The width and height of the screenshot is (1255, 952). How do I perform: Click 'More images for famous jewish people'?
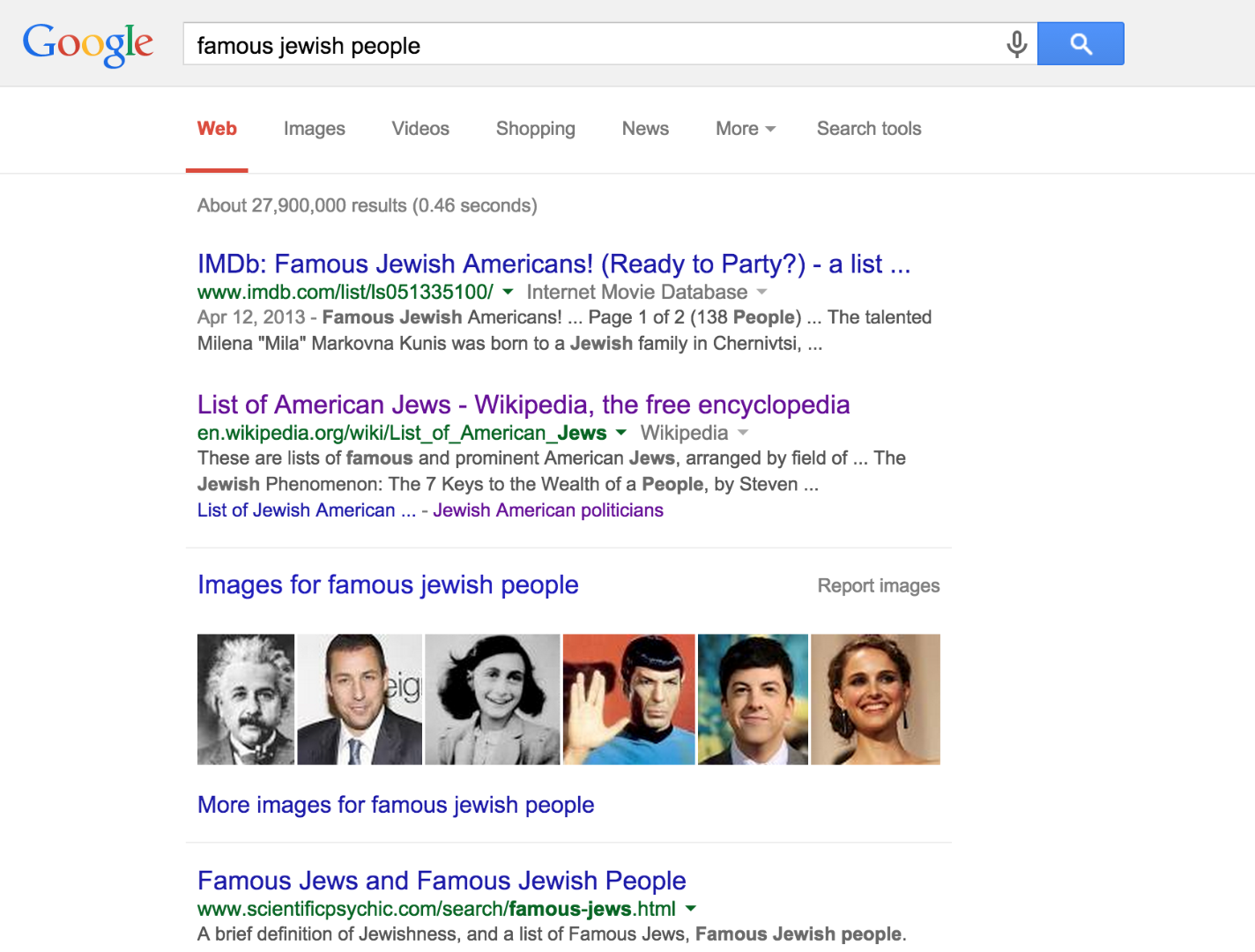(396, 805)
